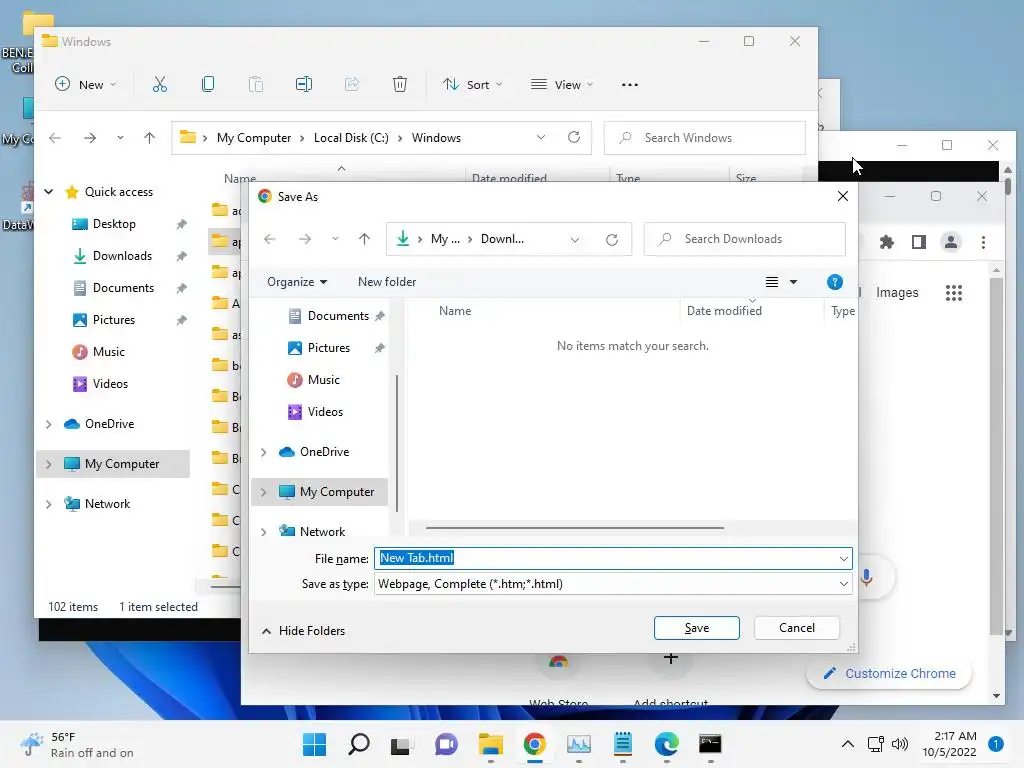The image size is (1024, 768).
Task: Click Customize Chrome button
Action: coord(889,673)
